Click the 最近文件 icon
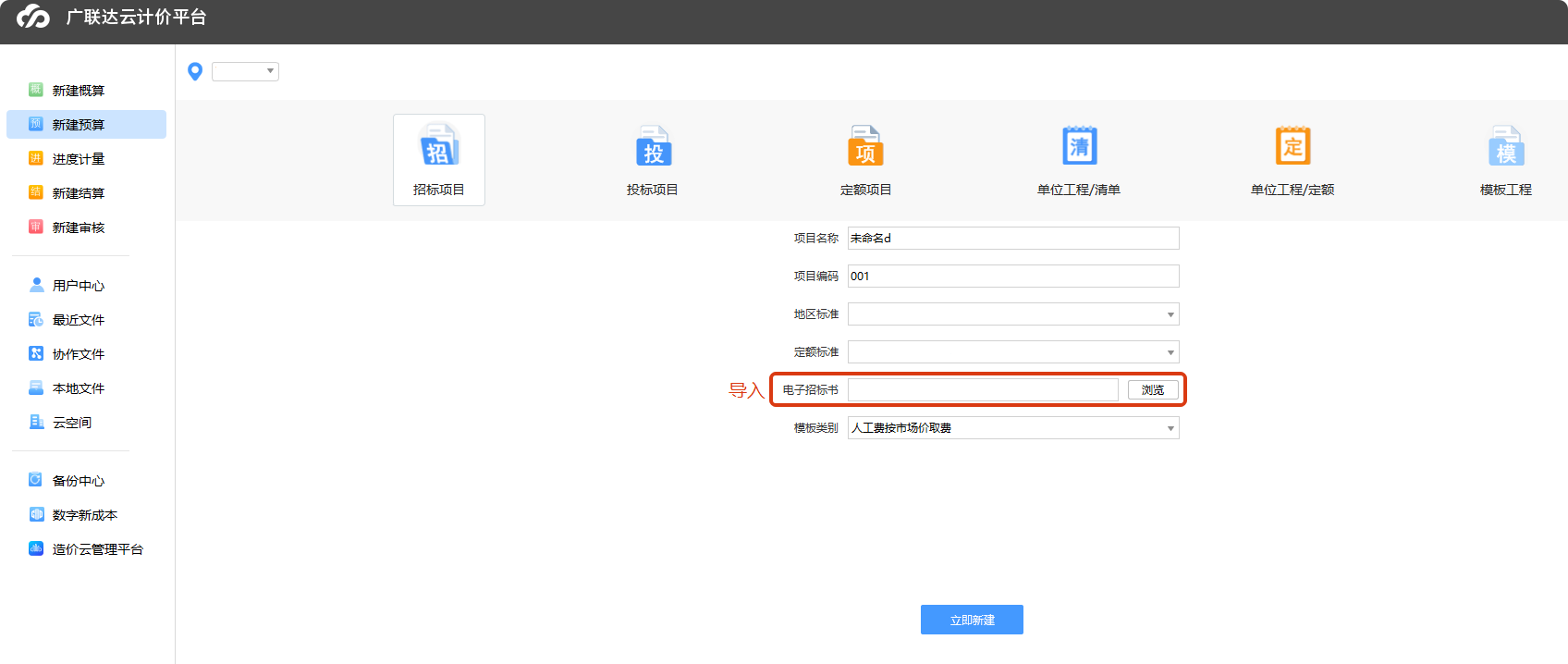Image resolution: width=1568 pixels, height=664 pixels. [x=36, y=319]
